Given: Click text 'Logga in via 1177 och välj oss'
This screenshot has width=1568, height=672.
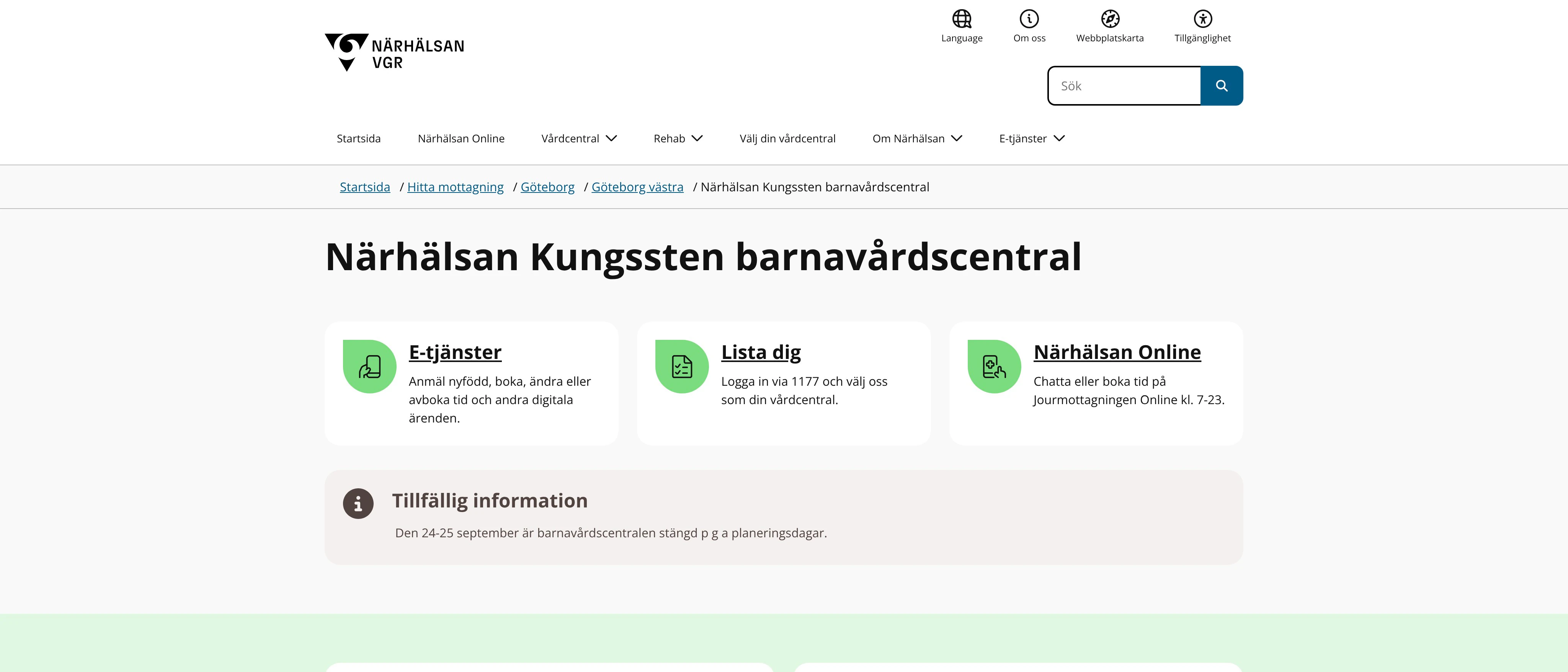Looking at the screenshot, I should pos(804,382).
